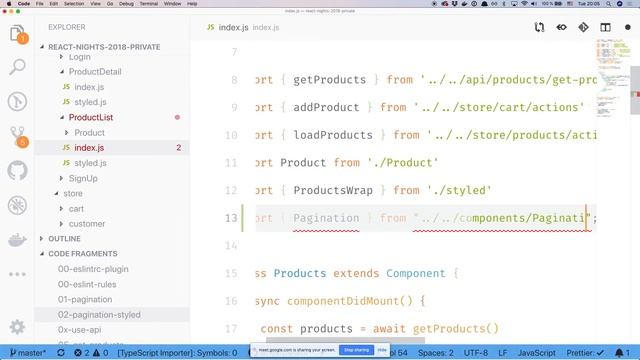This screenshot has height=360, width=640.
Task: Open notifications bell in status bar
Action: point(622,353)
